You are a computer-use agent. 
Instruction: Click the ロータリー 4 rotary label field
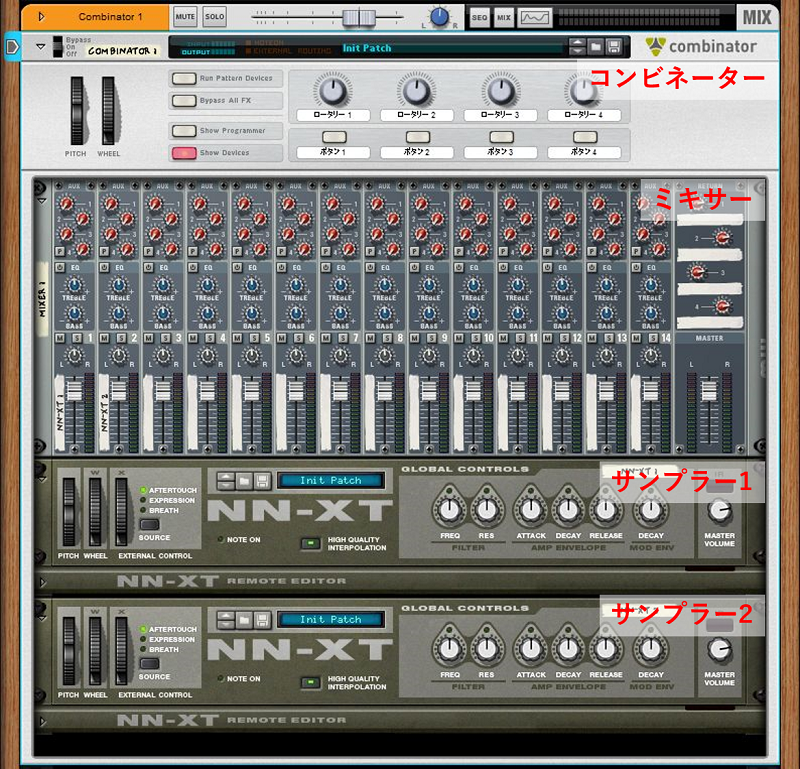584,115
